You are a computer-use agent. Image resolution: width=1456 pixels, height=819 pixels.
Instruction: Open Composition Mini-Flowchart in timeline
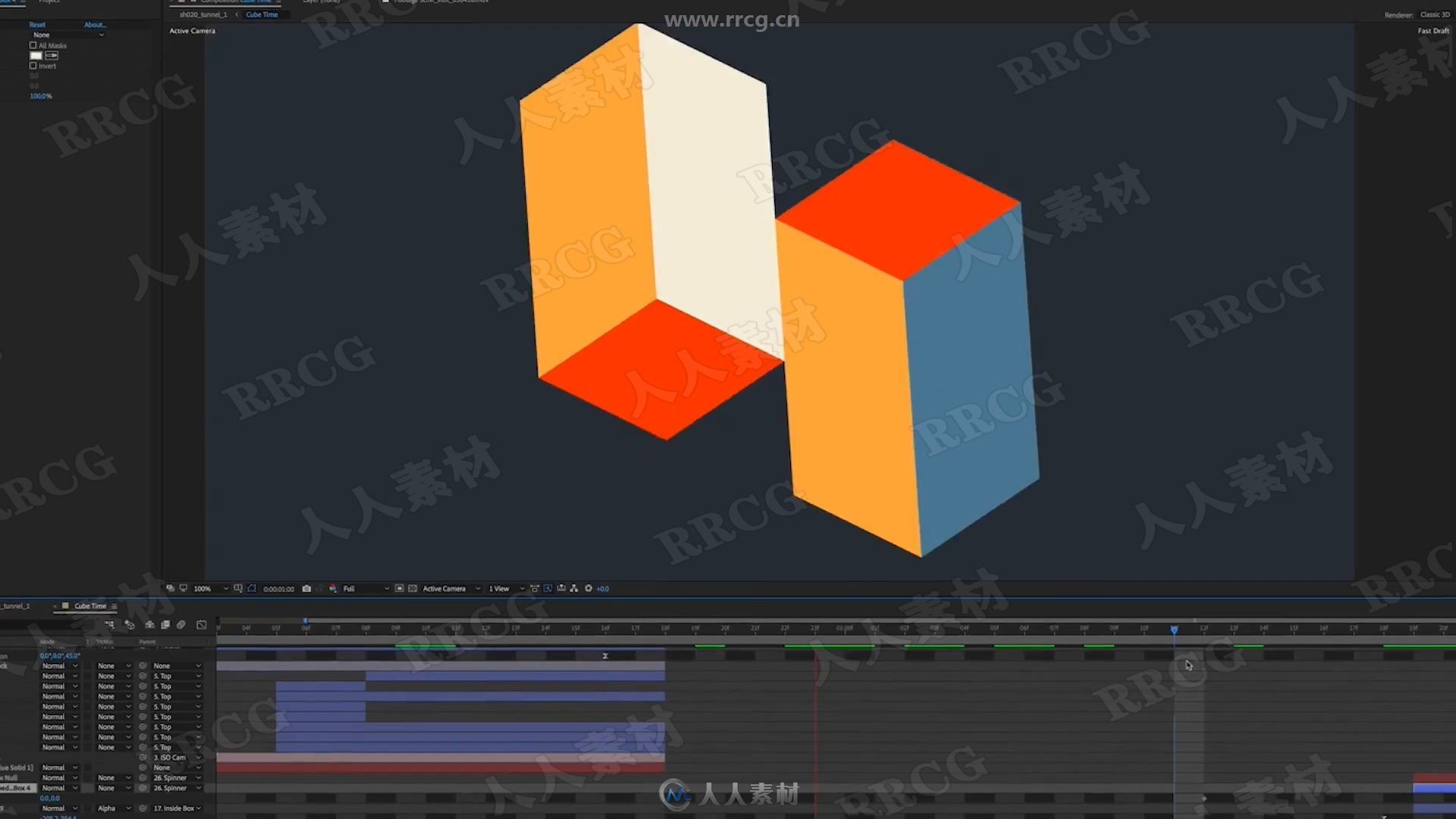pyautogui.click(x=109, y=625)
